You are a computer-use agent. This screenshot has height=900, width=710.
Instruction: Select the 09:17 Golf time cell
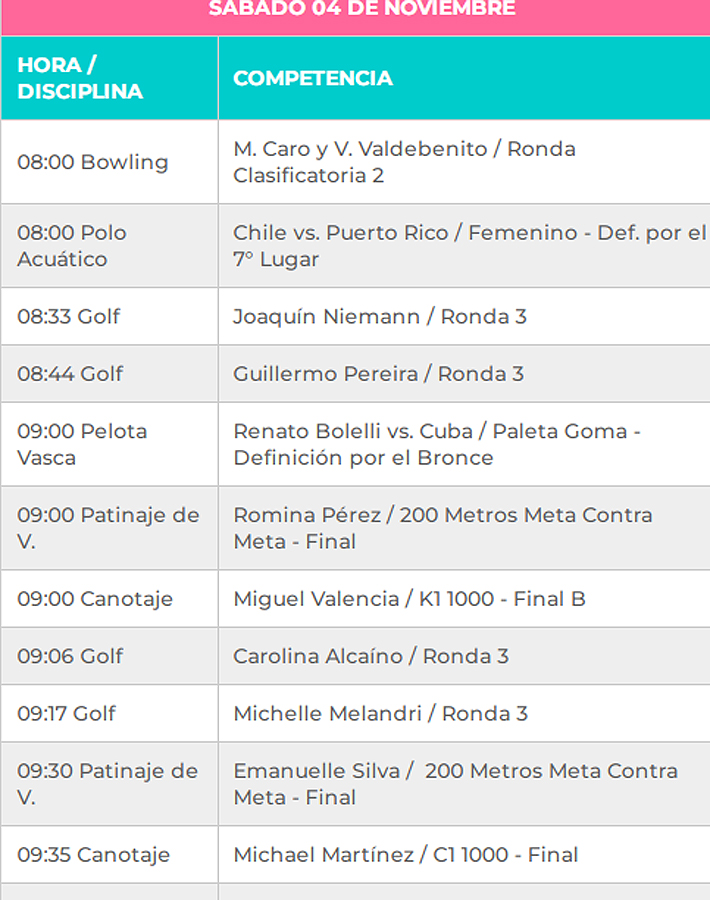click(x=67, y=713)
